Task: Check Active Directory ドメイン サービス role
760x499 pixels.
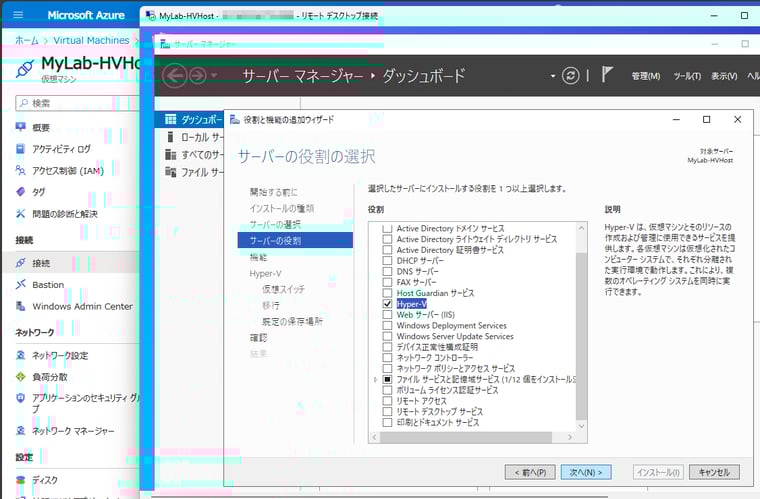Action: (x=387, y=228)
